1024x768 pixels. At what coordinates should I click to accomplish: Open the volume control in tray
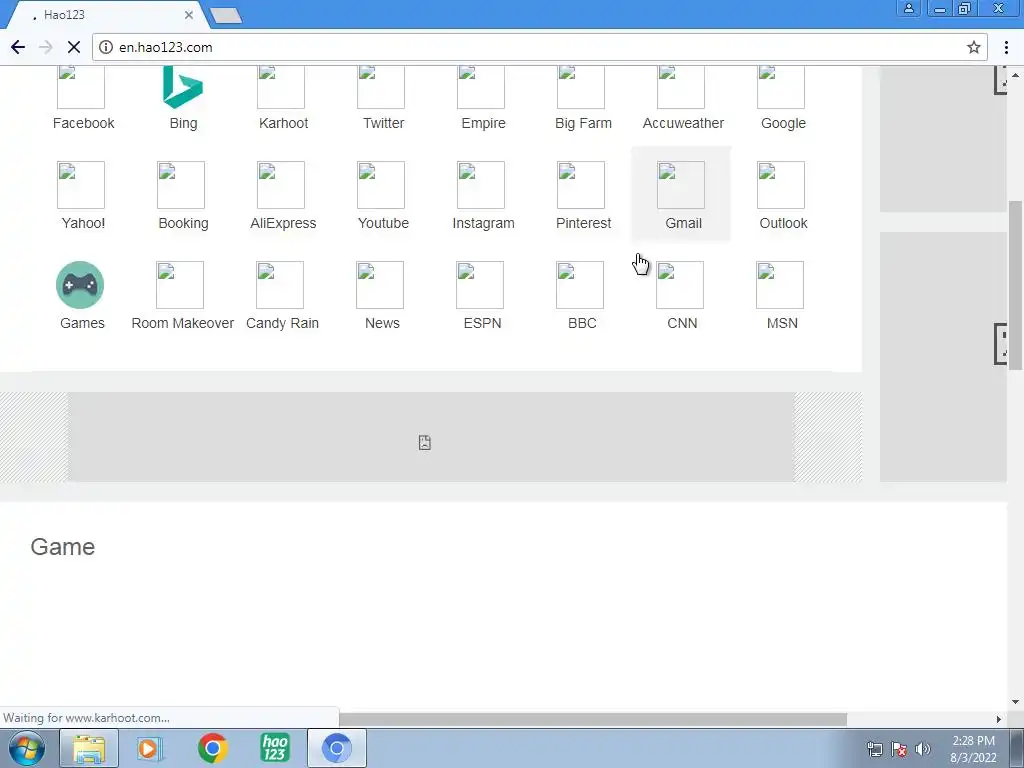[923, 749]
